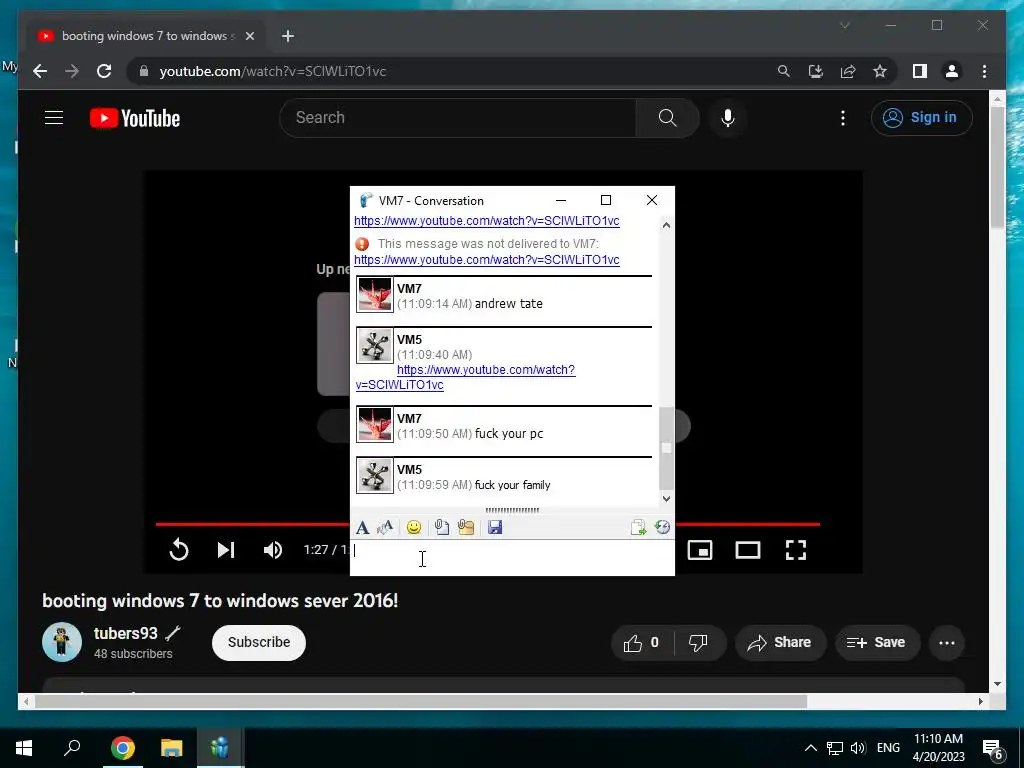Enter full screen video mode
Viewport: 1024px width, 768px height.
(795, 551)
